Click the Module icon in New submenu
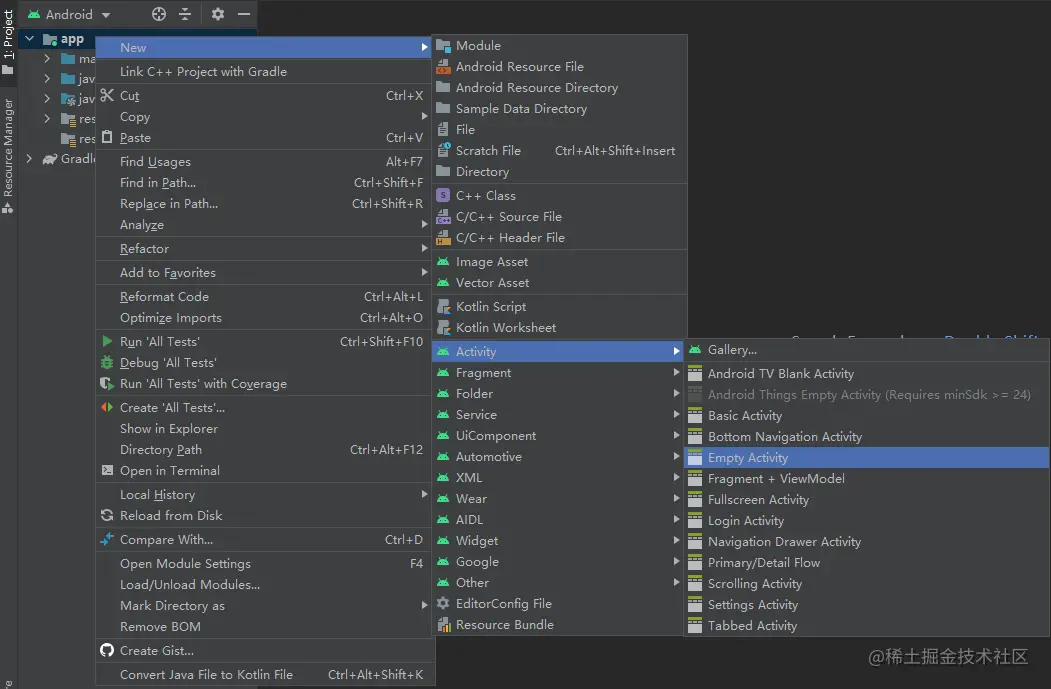Viewport: 1051px width, 689px height. tap(443, 46)
